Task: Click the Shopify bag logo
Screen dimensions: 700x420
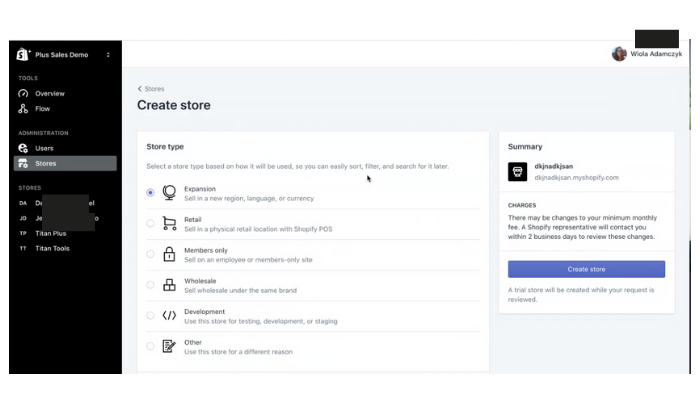Action: click(23, 54)
